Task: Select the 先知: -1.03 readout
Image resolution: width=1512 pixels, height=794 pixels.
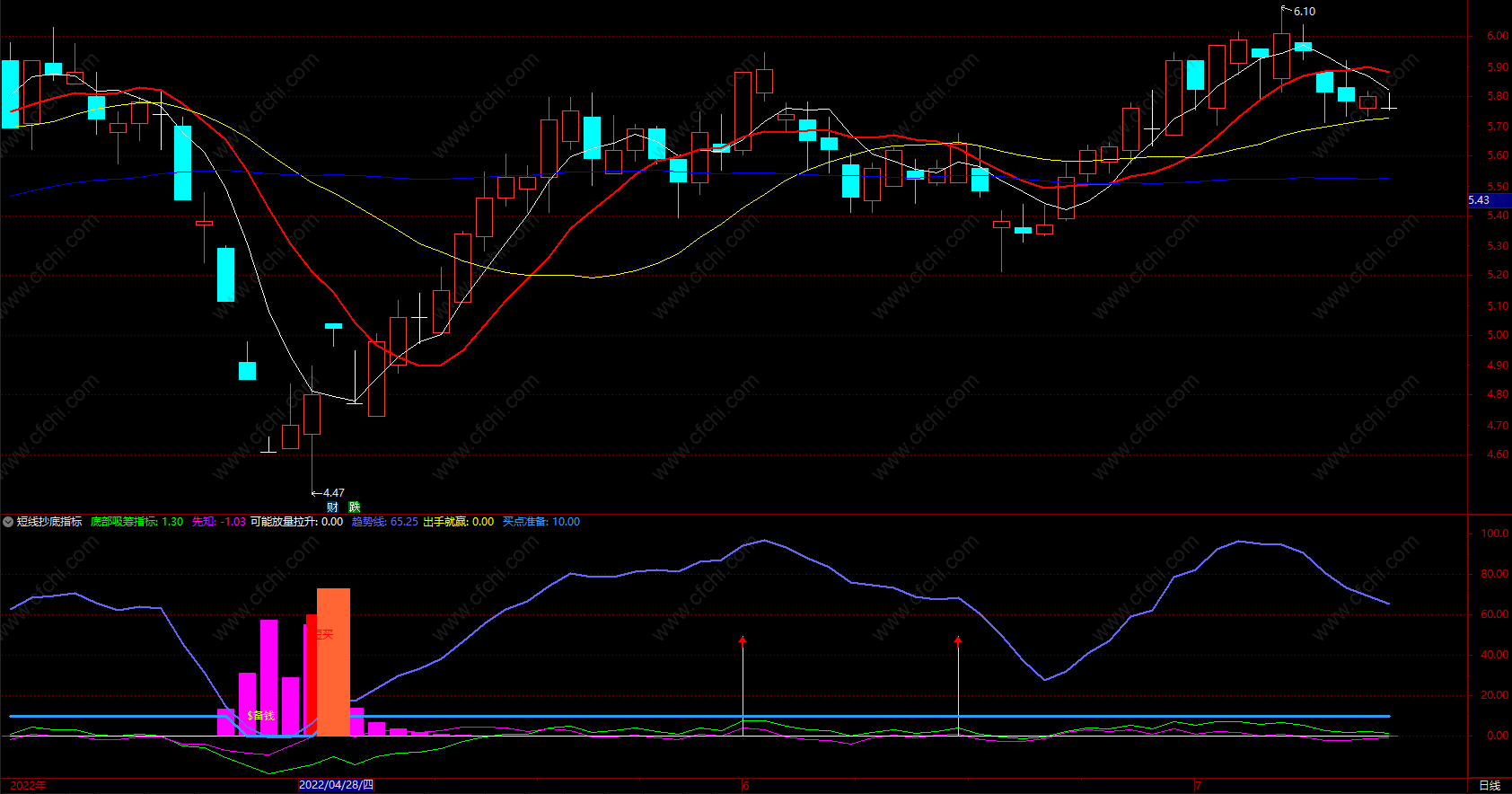Action: click(x=218, y=522)
